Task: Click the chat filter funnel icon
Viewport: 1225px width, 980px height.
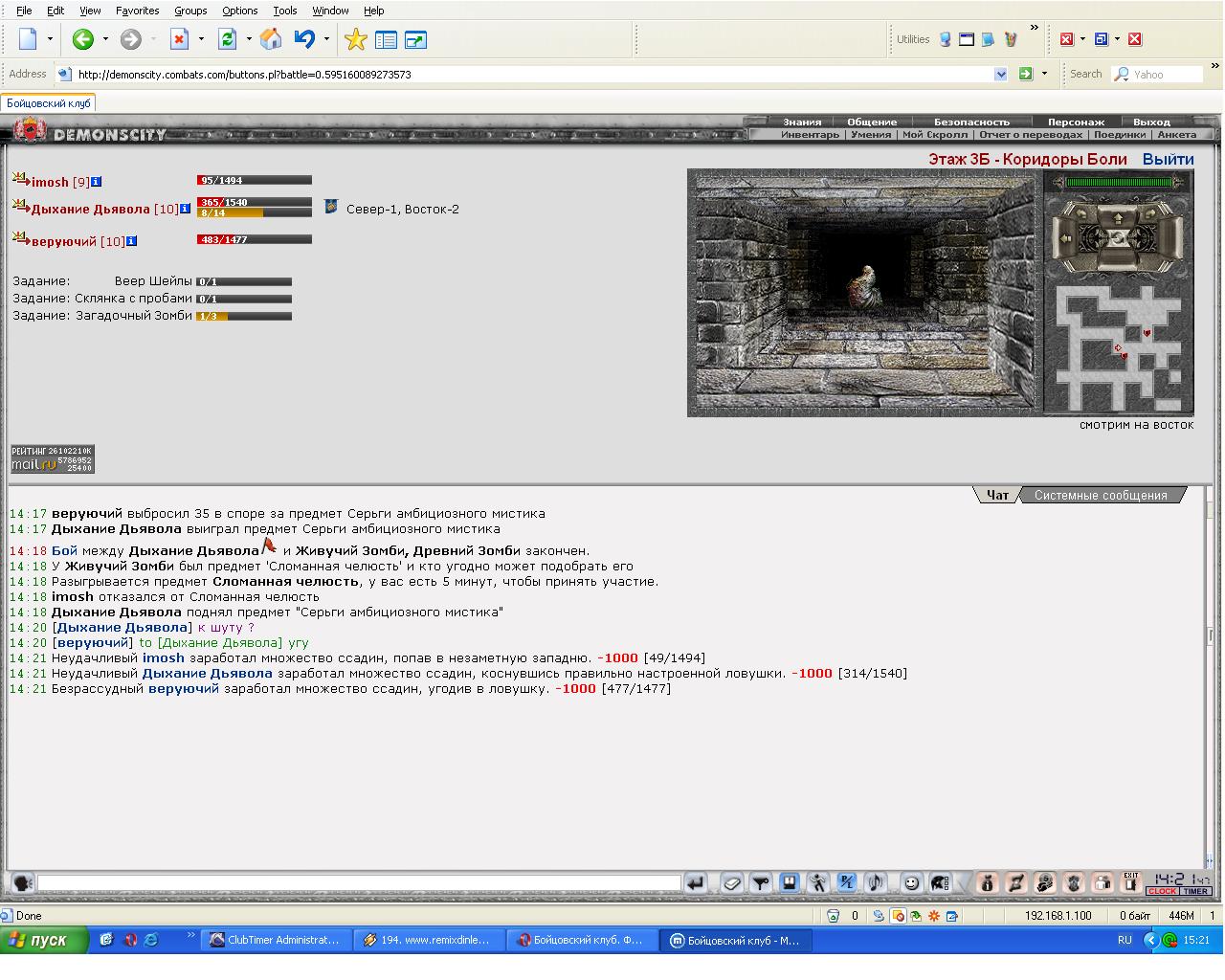Action: pos(760,882)
